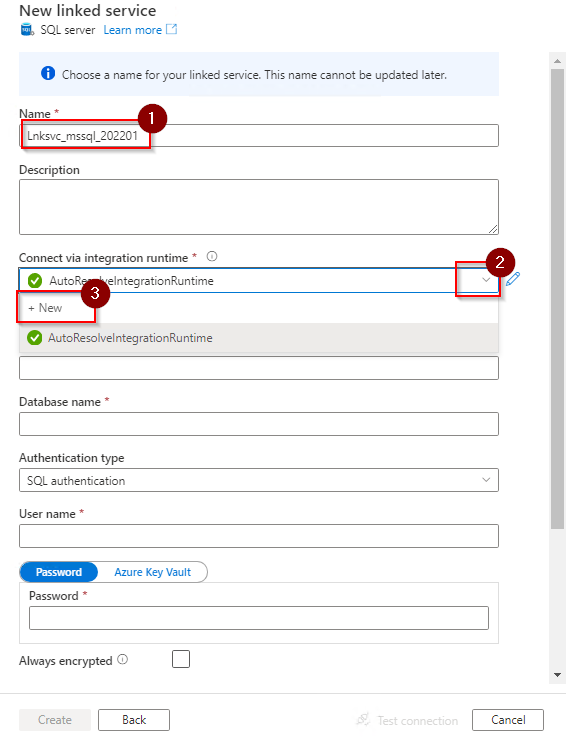Click the Back button
Viewport: 566px width, 740px height.
coord(134,720)
